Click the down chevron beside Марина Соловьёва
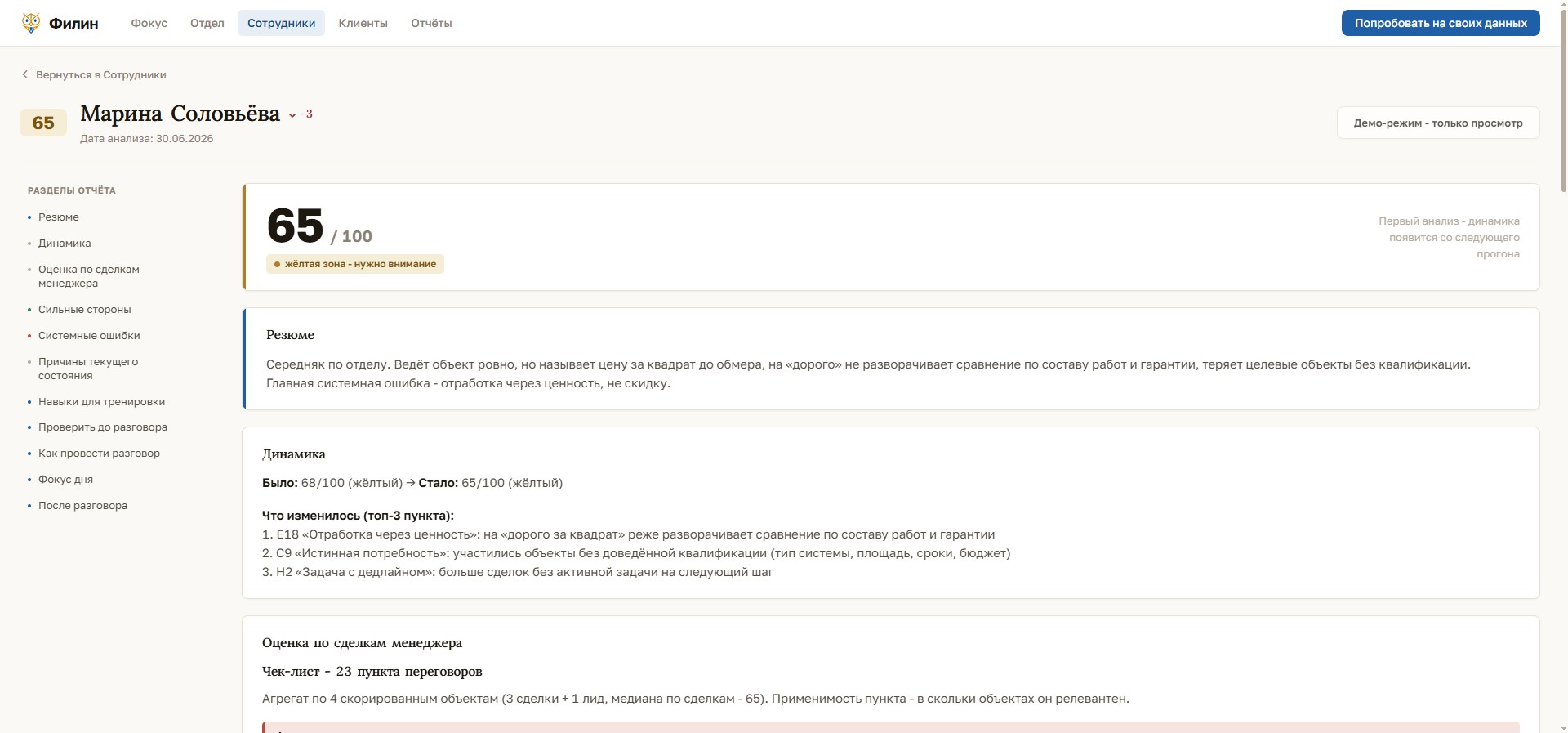 [x=292, y=115]
